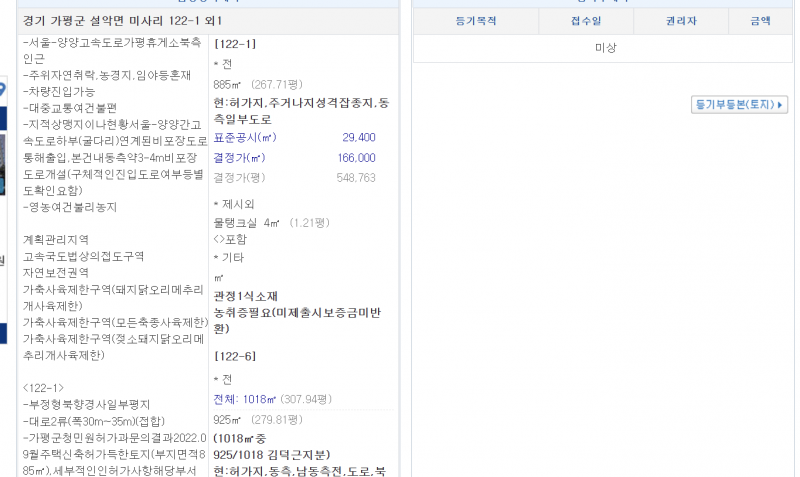Click the bold 관정1식소재 note
Viewport: 800px width, 477px height.
[x=246, y=296]
